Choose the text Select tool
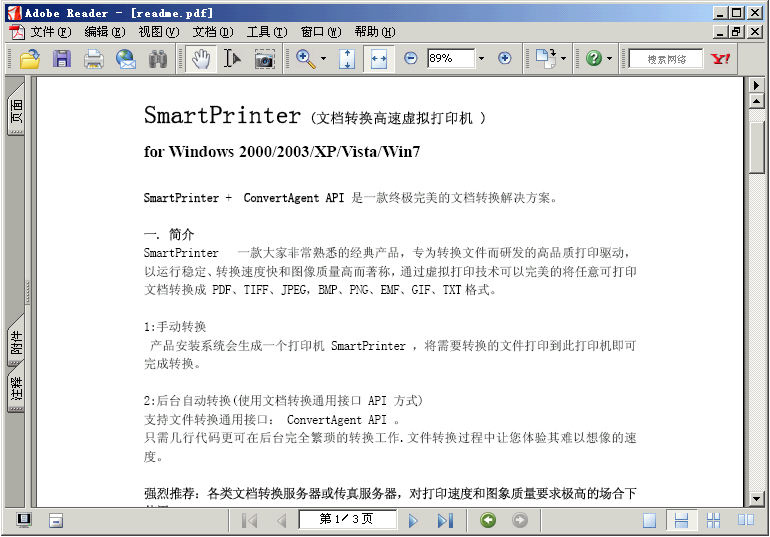770x537 pixels. click(x=232, y=59)
